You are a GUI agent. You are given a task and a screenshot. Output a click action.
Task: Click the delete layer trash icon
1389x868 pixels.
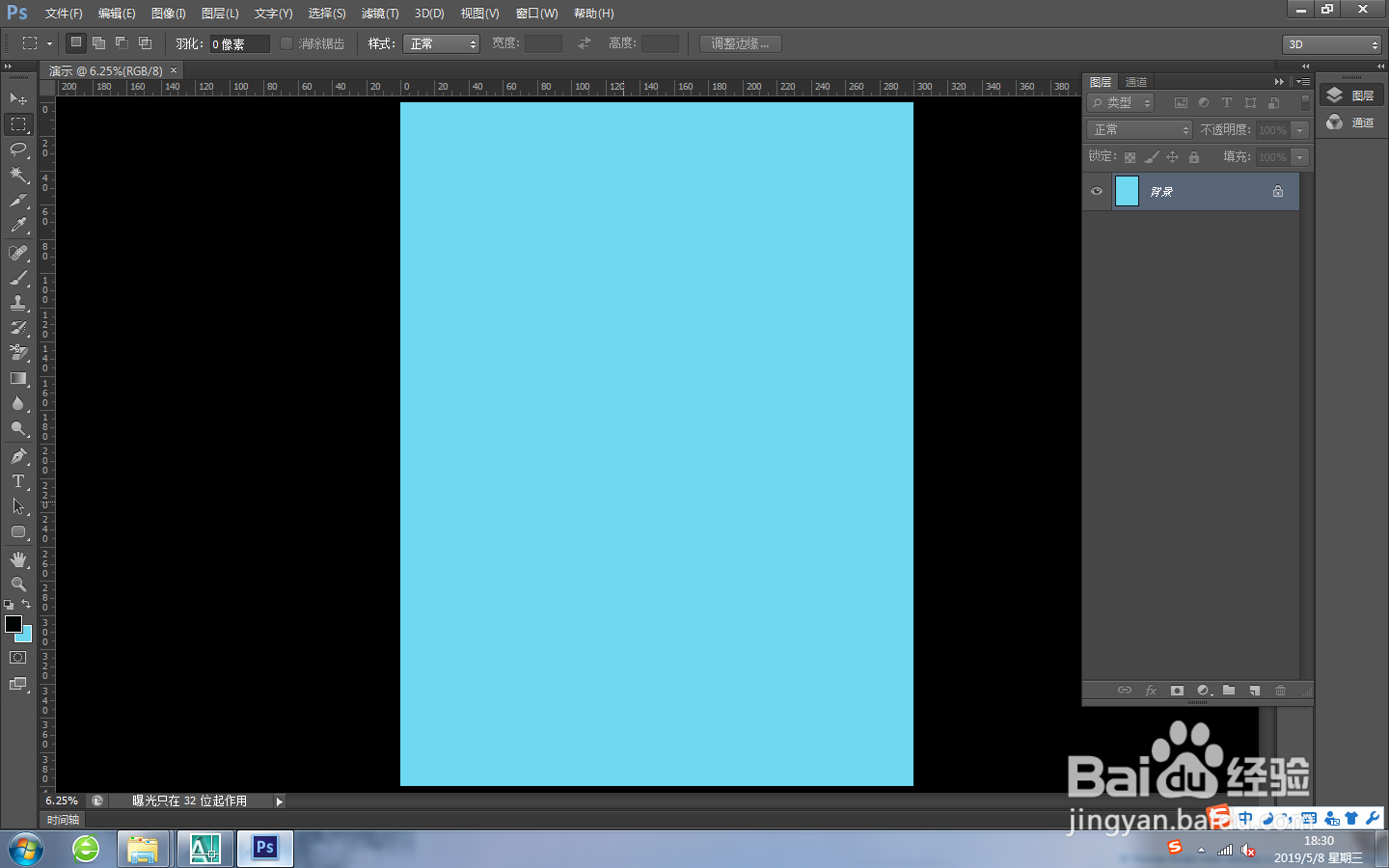(x=1281, y=691)
